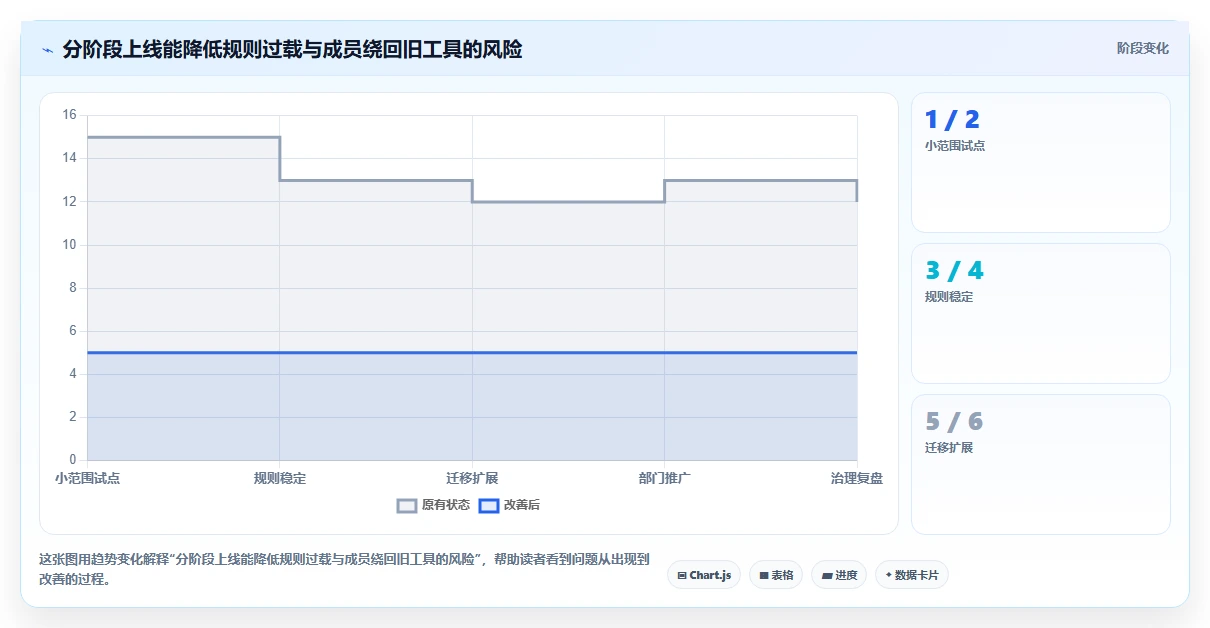Toggle the 改善后 legend swatch

488,506
